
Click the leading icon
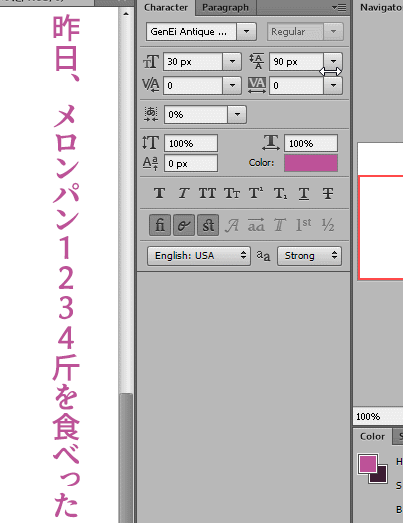tap(257, 61)
